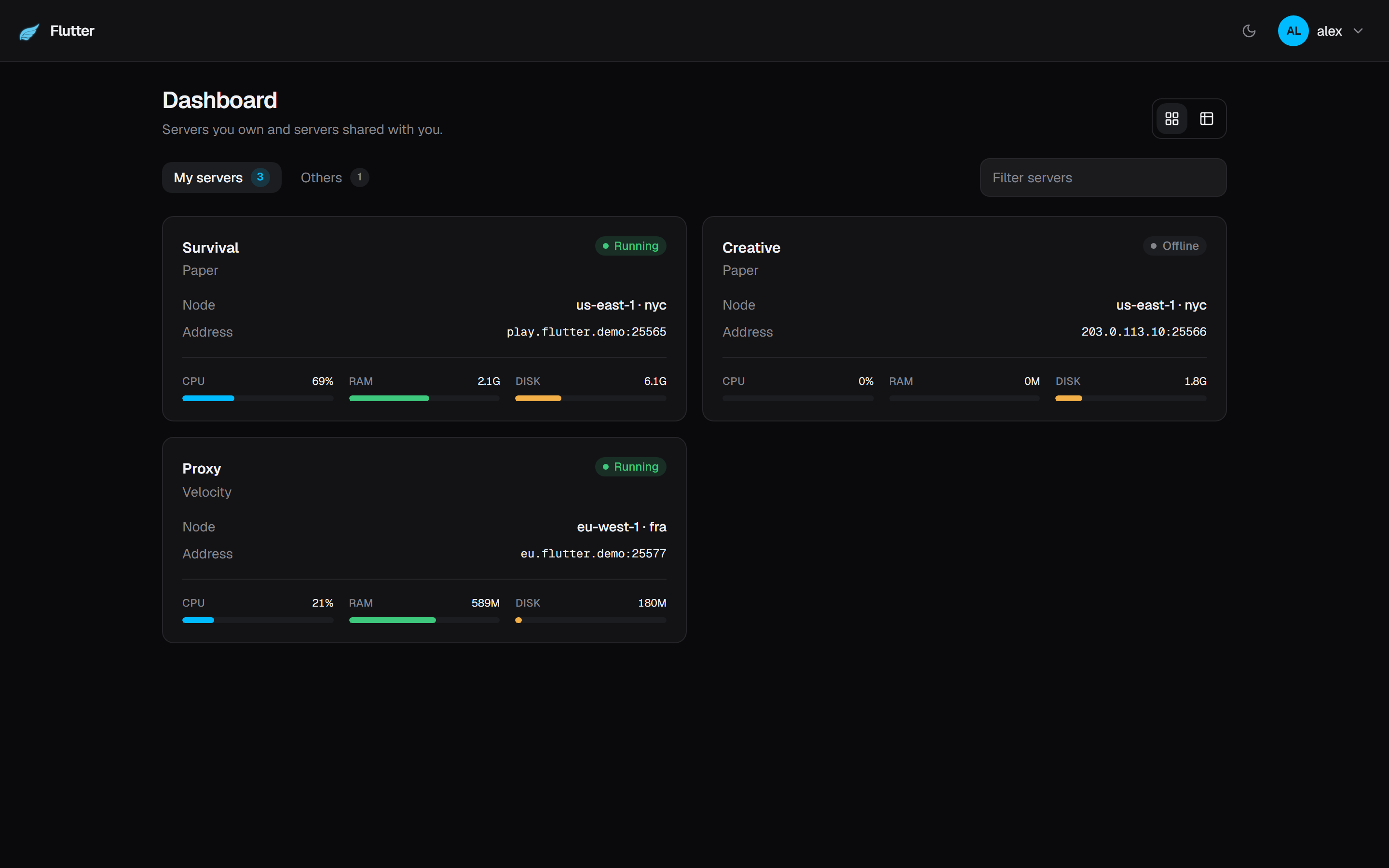This screenshot has height=868, width=1389.
Task: Click the Survival DISK usage bar
Action: (591, 398)
